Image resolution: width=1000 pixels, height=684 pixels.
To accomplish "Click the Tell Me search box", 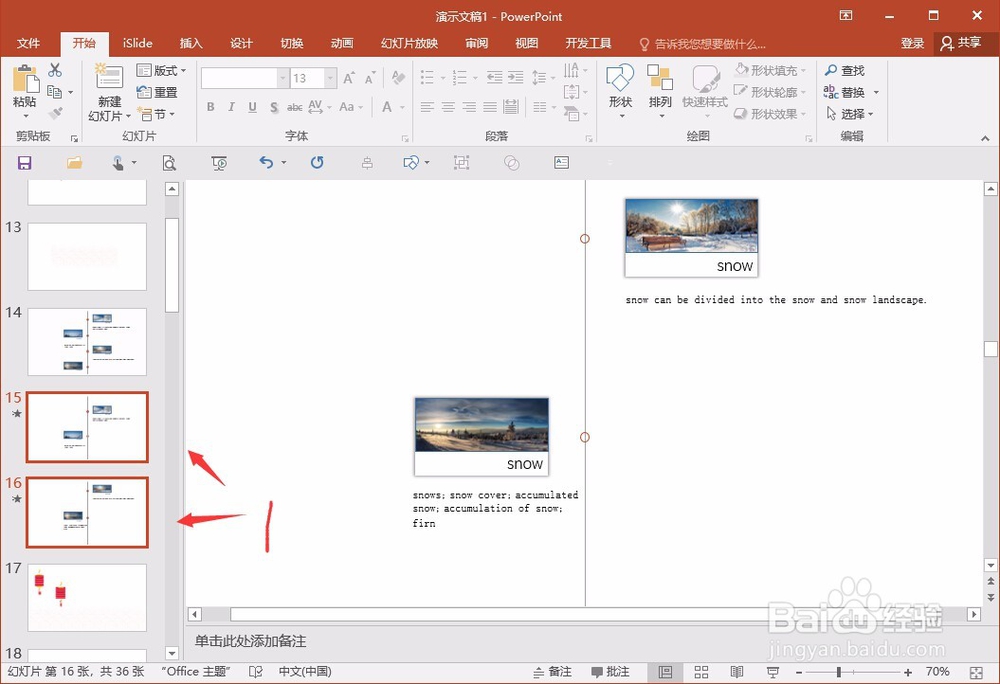I will point(703,44).
